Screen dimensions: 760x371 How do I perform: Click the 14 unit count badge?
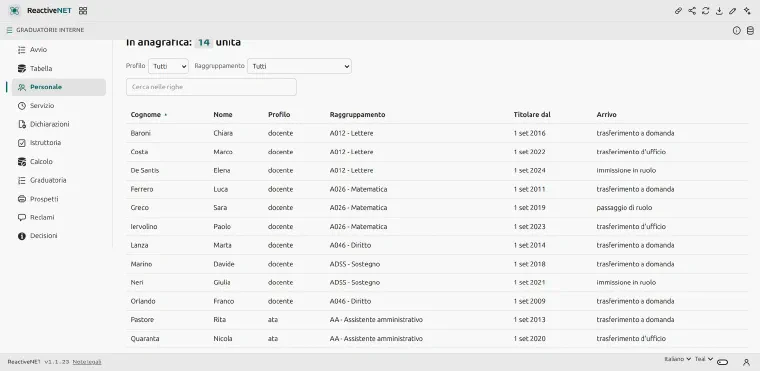coord(204,42)
